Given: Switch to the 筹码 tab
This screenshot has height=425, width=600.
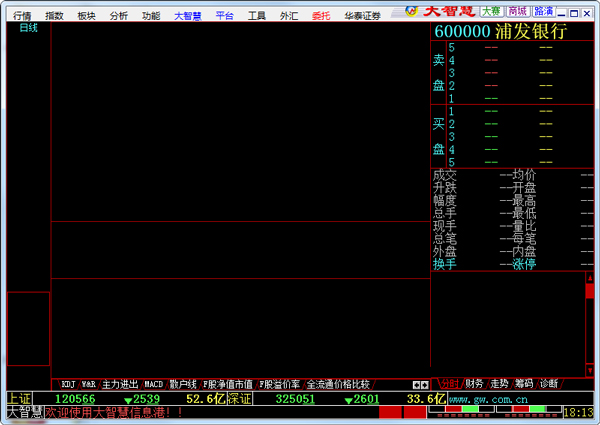Looking at the screenshot, I should tap(524, 383).
